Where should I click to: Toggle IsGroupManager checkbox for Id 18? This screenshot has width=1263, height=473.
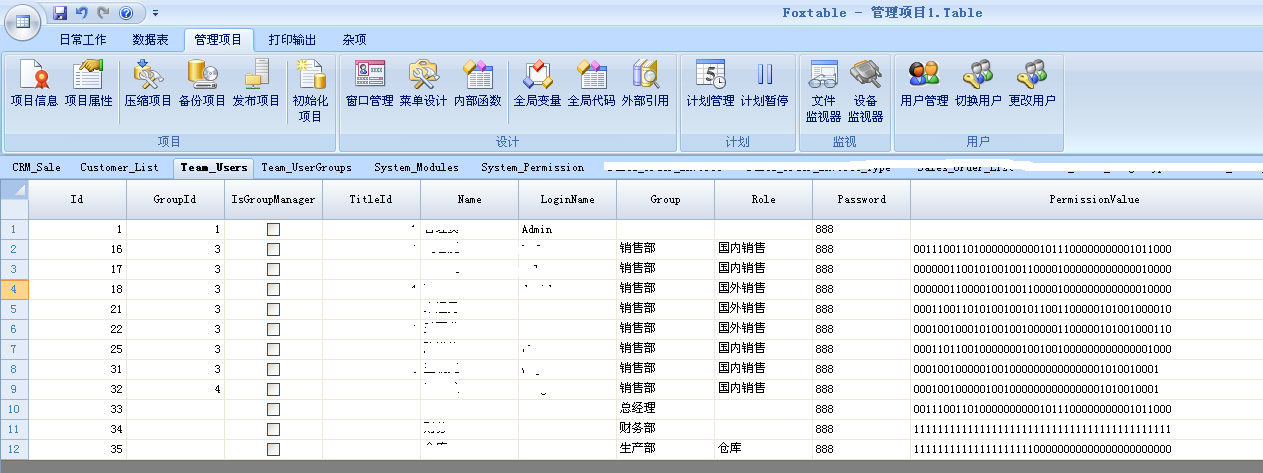point(273,289)
